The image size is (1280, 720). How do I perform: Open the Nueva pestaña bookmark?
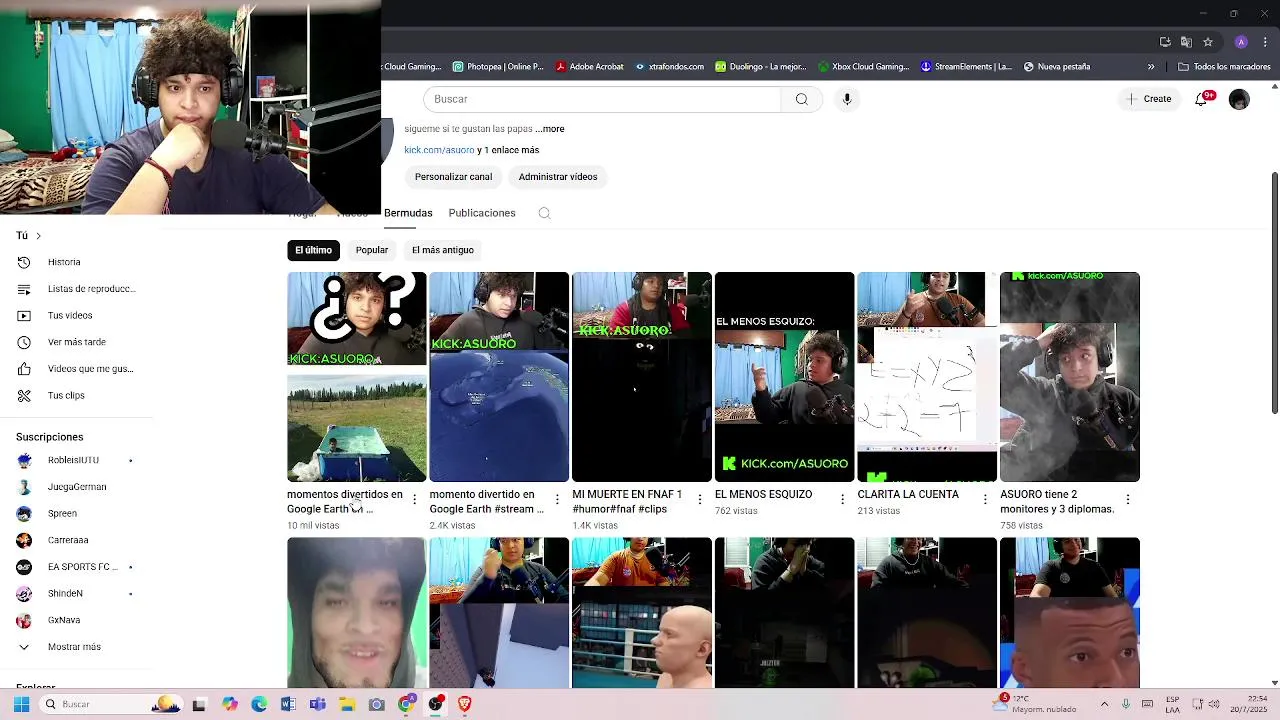(x=1057, y=67)
